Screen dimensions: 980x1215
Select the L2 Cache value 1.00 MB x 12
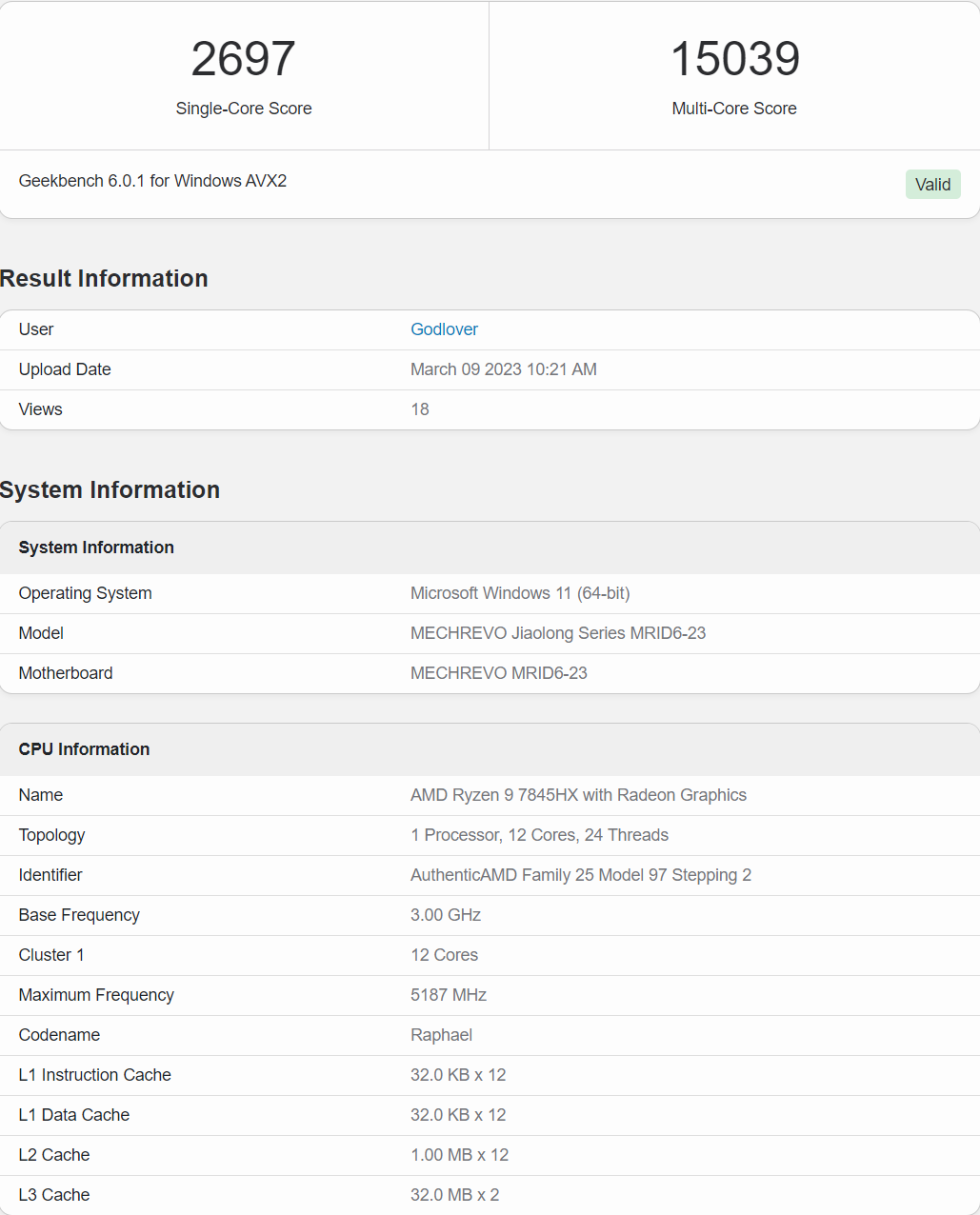(x=460, y=1155)
